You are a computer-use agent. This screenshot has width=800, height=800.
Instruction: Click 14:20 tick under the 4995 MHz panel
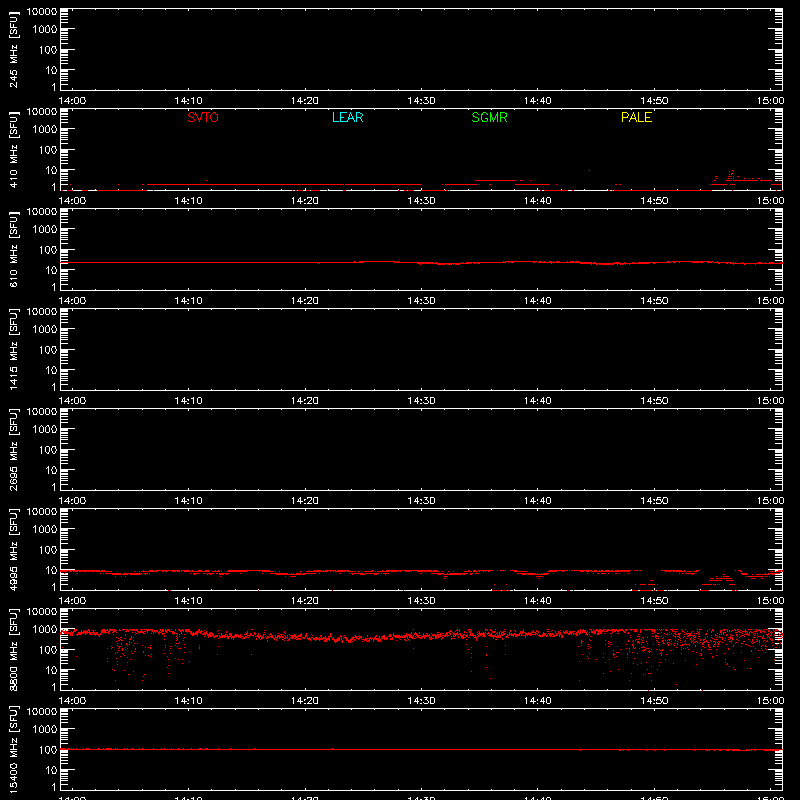pyautogui.click(x=305, y=601)
